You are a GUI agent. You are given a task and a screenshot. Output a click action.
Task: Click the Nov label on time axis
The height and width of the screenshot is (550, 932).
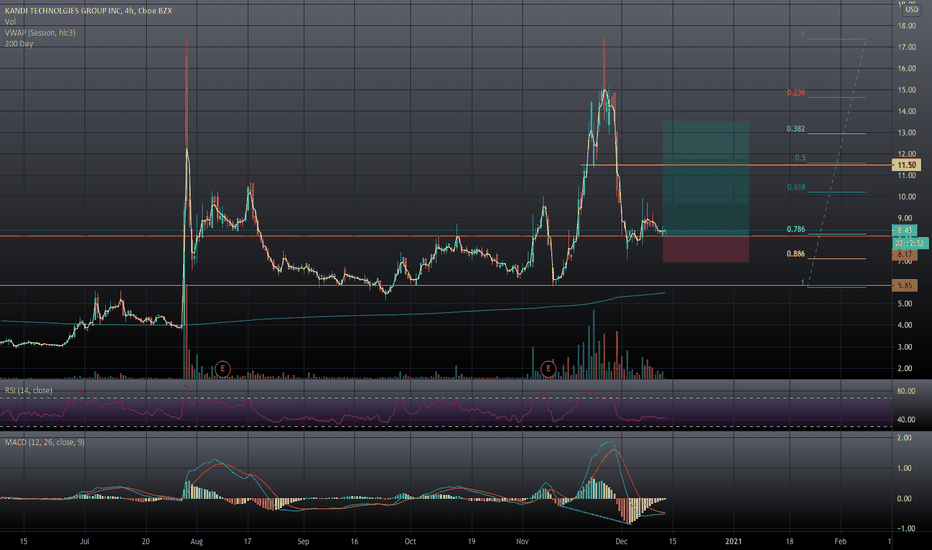(522, 542)
